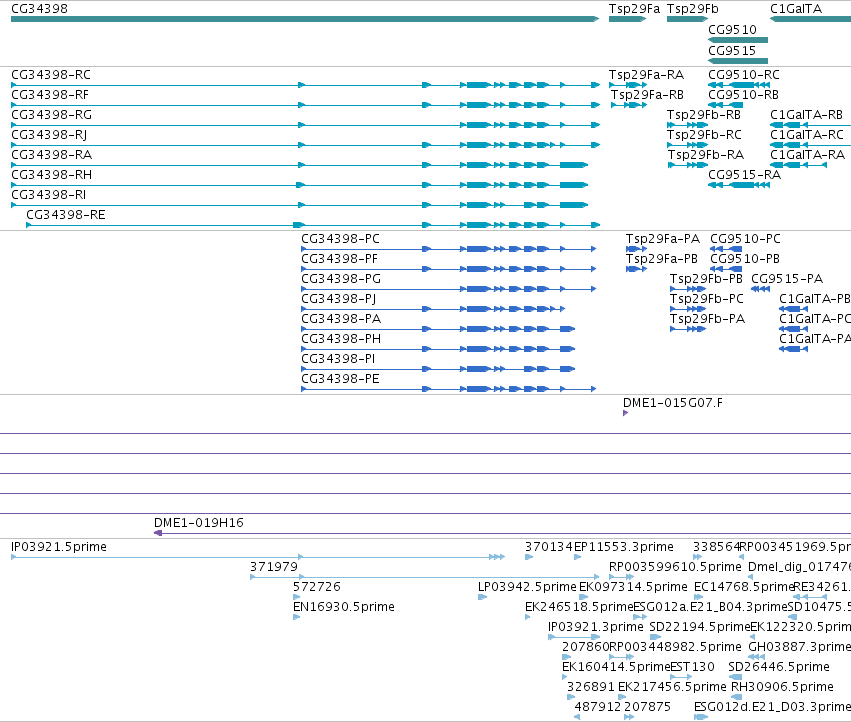Click transcript CG34398-RA
This screenshot has width=851, height=722.
point(300,165)
